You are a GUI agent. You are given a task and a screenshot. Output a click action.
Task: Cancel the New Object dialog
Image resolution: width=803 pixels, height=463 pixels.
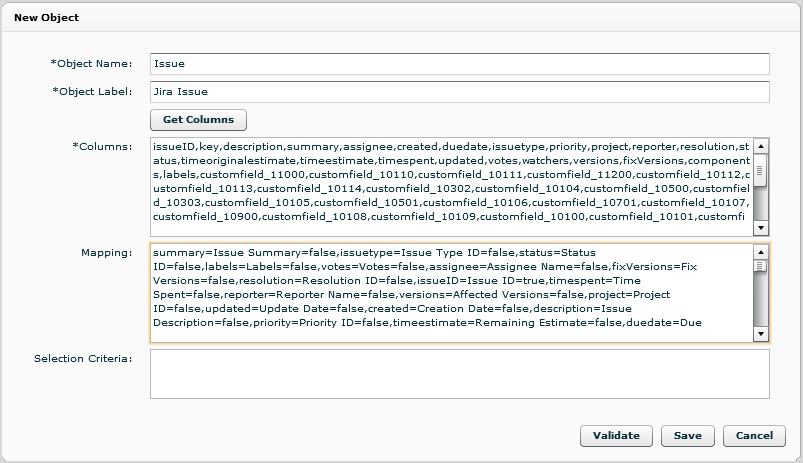[x=754, y=436]
